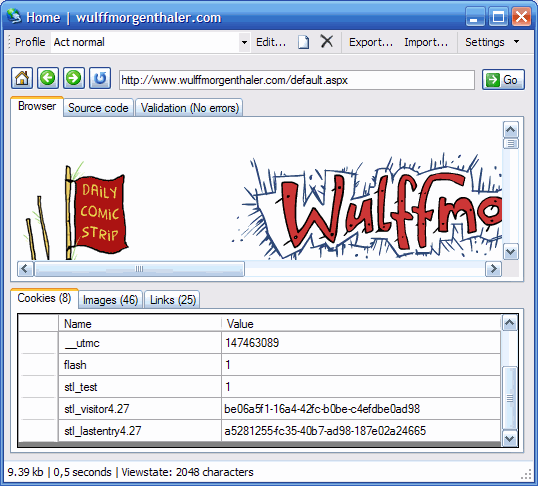The width and height of the screenshot is (538, 486).
Task: Select the stl_test cookie name cell
Action: coord(140,386)
